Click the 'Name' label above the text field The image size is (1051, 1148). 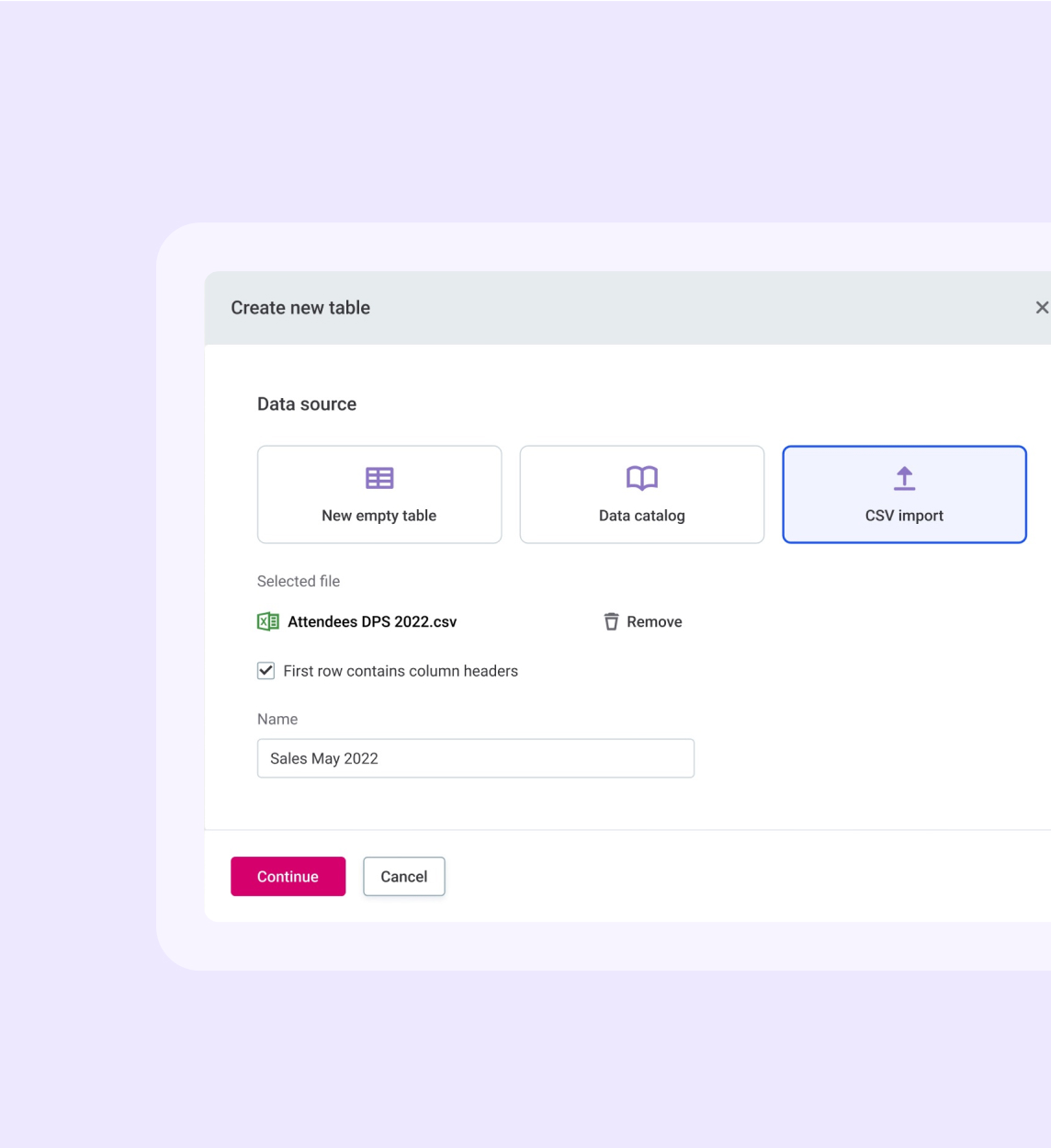[277, 720]
